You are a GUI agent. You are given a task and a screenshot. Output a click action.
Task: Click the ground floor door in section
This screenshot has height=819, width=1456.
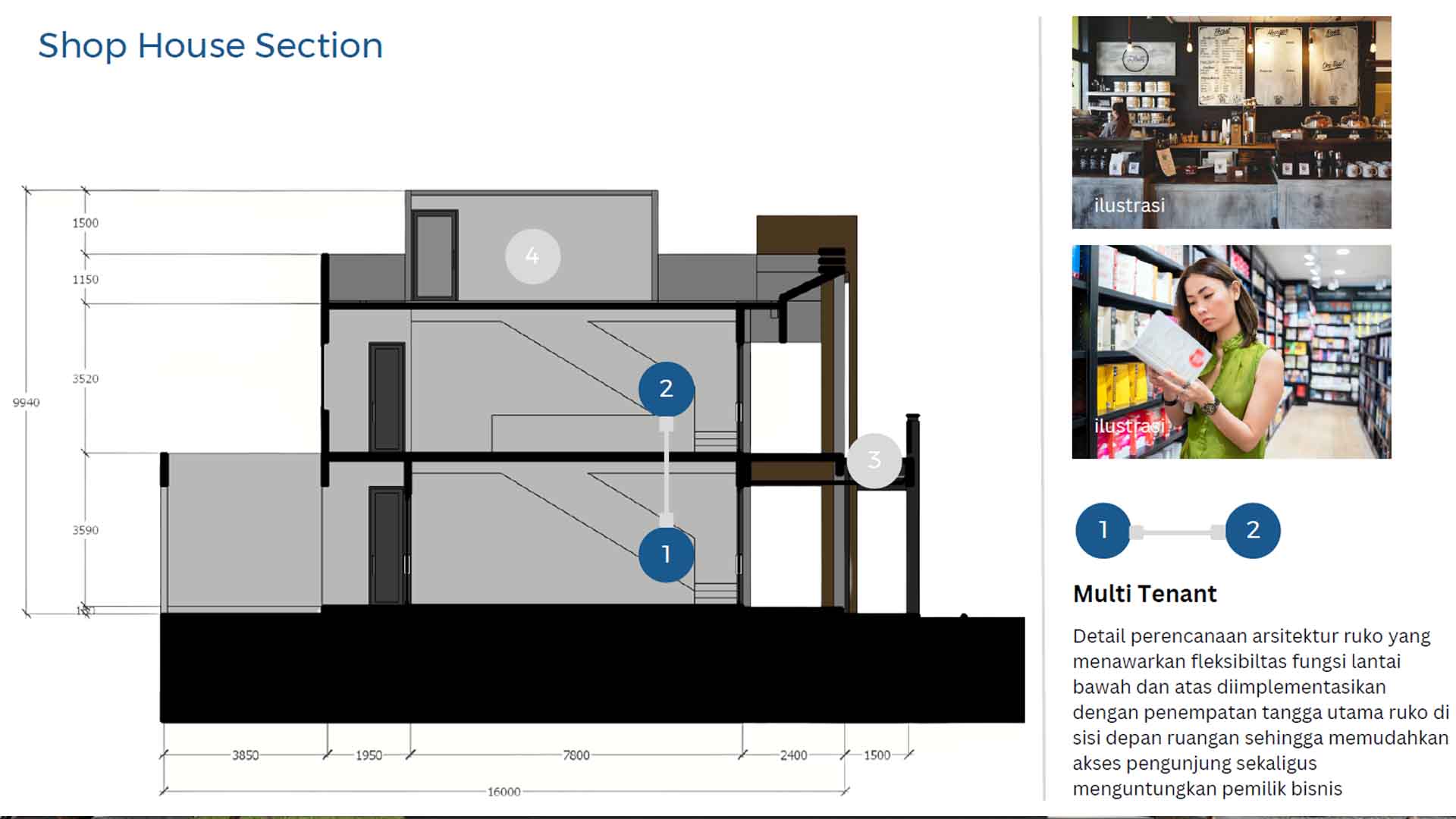coord(387,546)
